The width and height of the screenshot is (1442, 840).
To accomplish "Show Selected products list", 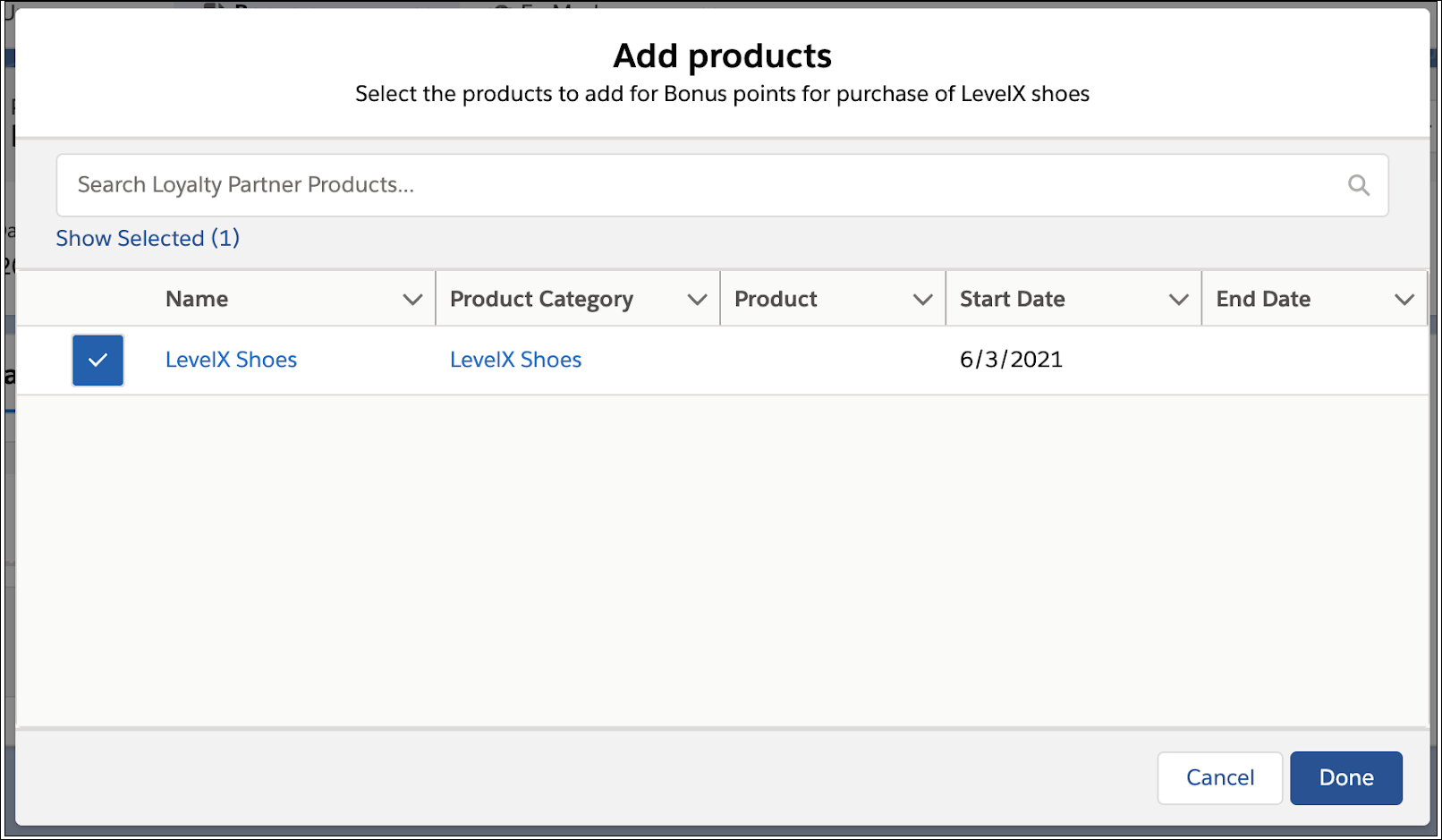I will tap(147, 238).
